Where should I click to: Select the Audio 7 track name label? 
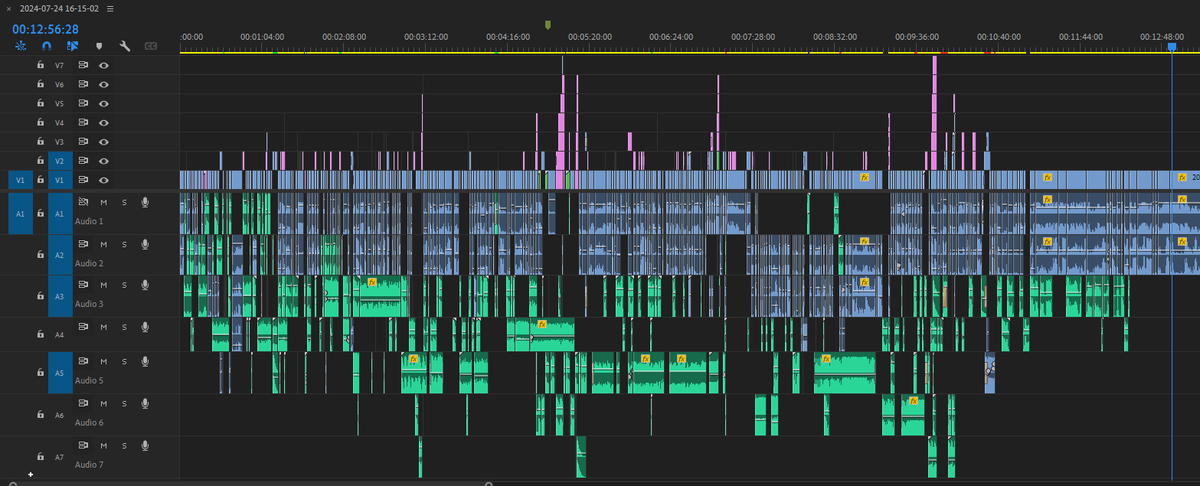point(88,464)
